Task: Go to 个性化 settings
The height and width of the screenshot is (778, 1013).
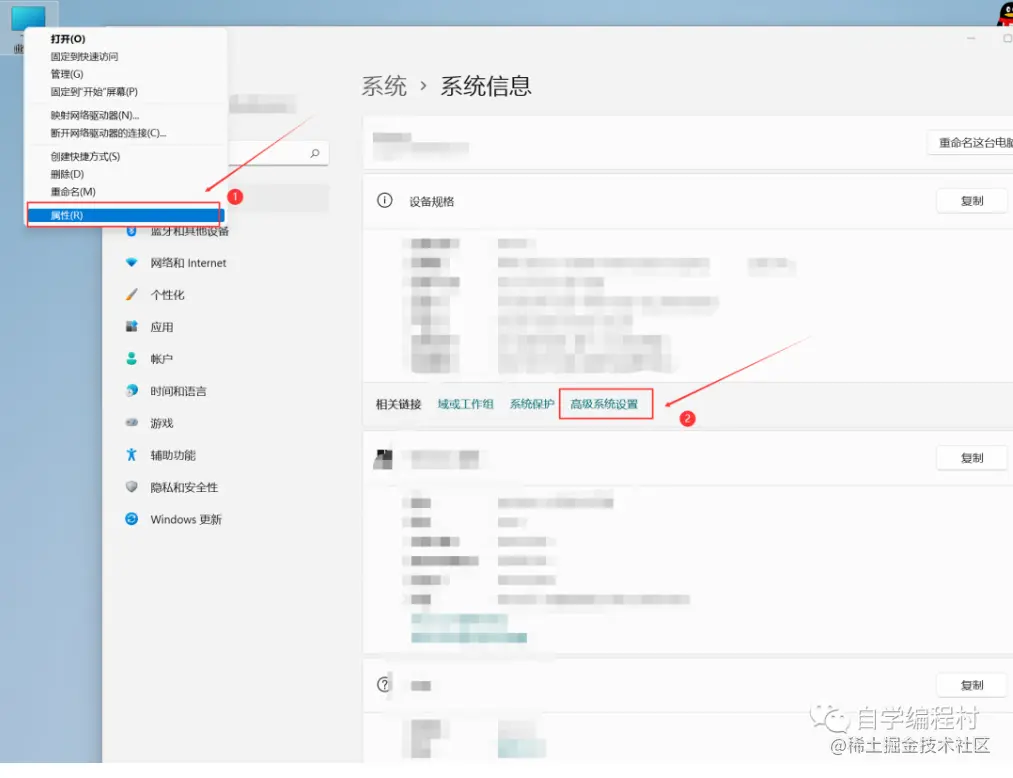Action: pyautogui.click(x=167, y=295)
